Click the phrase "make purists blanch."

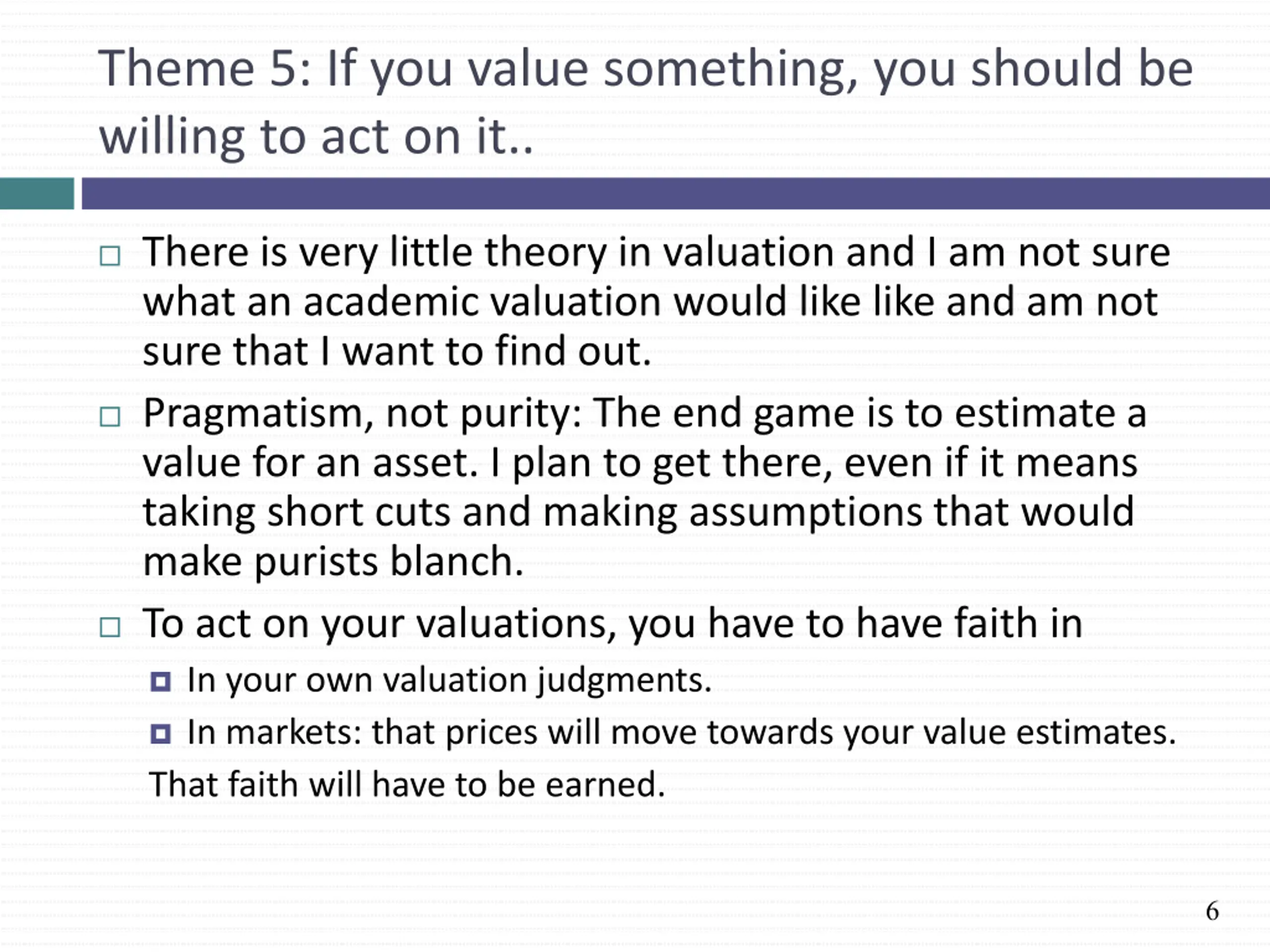(333, 562)
